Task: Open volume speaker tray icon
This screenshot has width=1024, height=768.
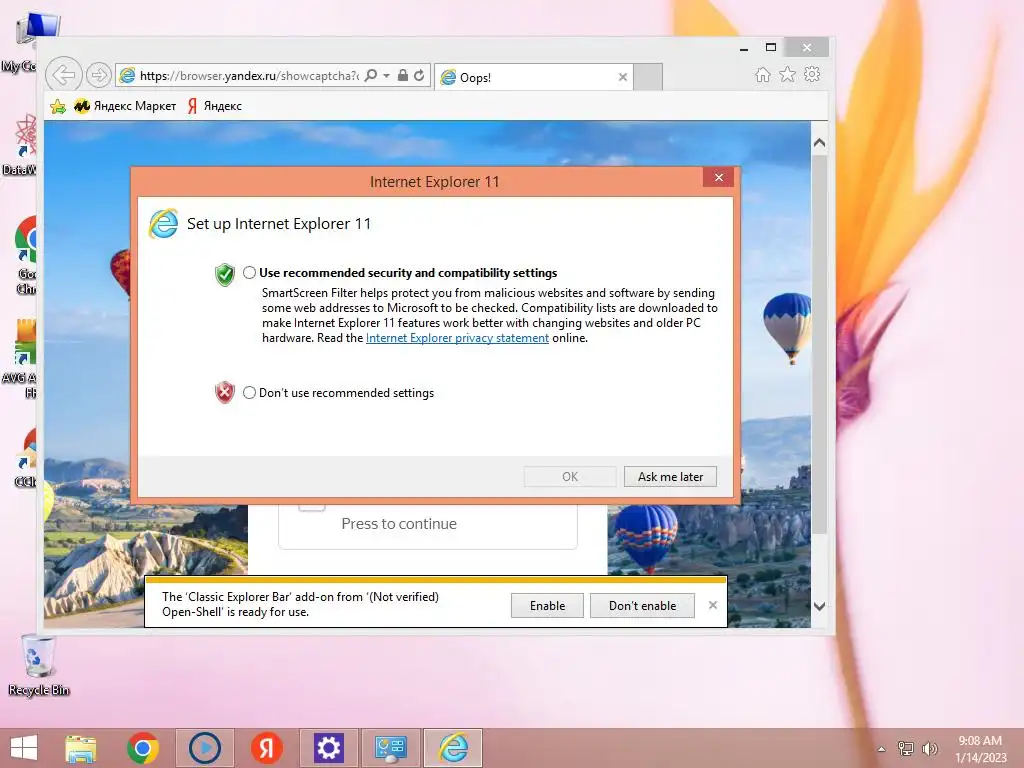Action: (x=930, y=748)
